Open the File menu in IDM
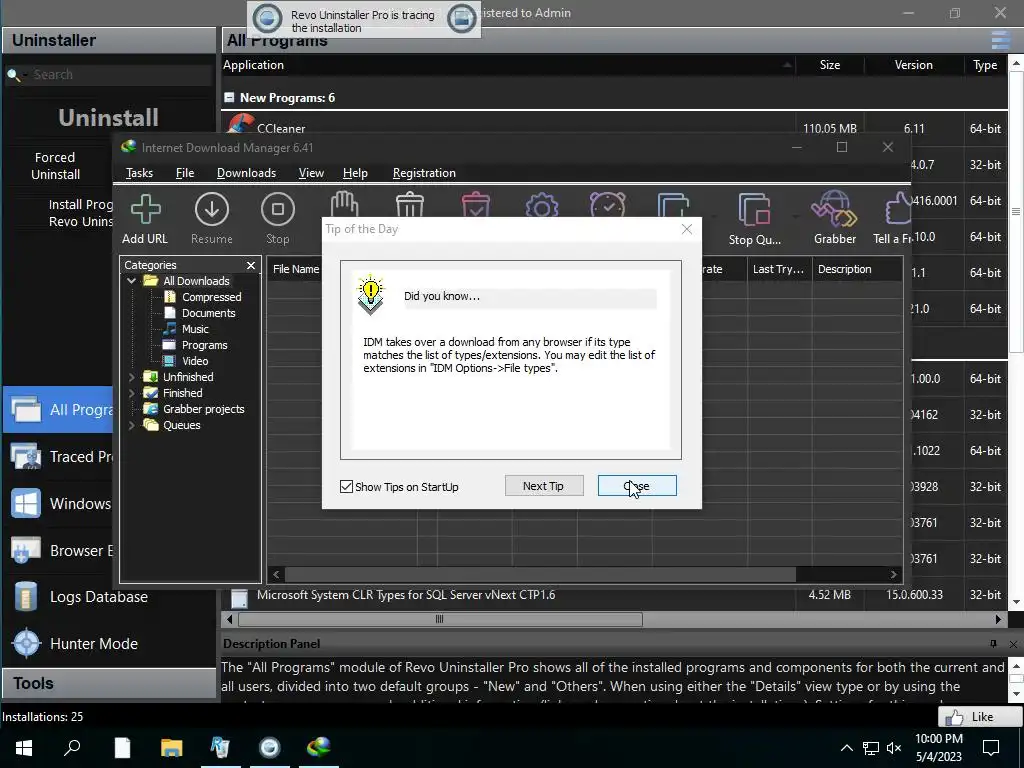The height and width of the screenshot is (768, 1024). pyautogui.click(x=185, y=173)
